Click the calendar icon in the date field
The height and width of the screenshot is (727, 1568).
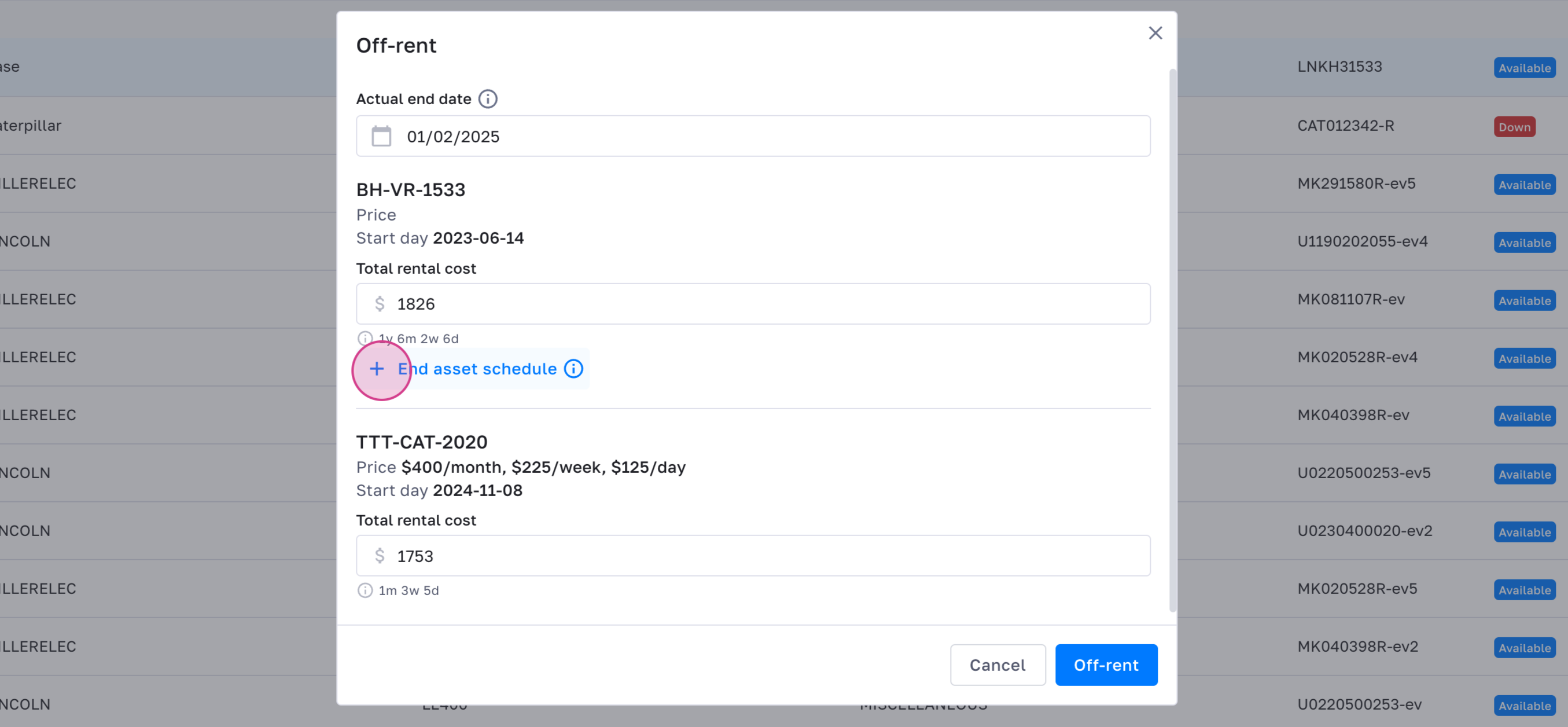[382, 137]
